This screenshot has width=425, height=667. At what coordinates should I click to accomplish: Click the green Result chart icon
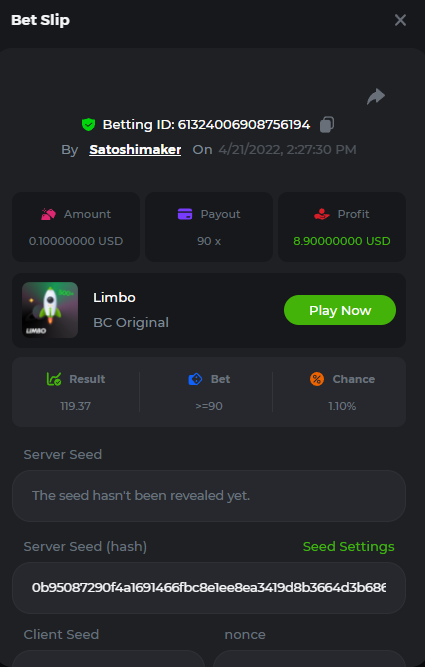(x=54, y=379)
